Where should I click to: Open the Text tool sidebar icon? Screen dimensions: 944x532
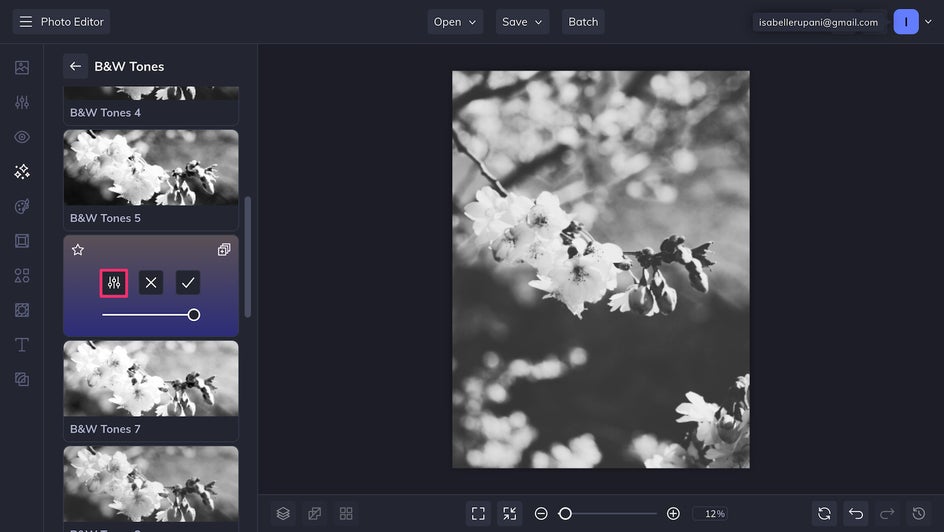(22, 345)
